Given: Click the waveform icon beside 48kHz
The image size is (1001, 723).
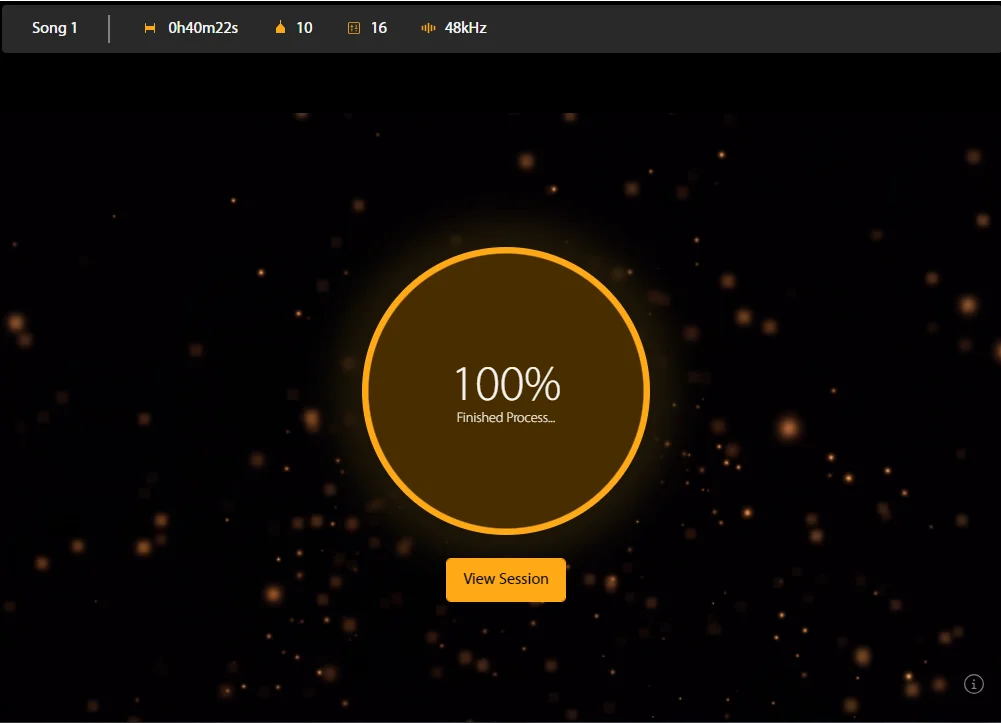Looking at the screenshot, I should coord(428,28).
